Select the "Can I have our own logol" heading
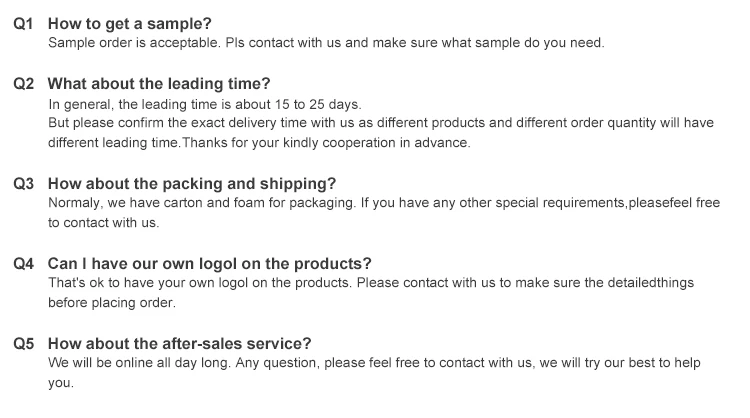The image size is (750, 418). tap(210, 264)
